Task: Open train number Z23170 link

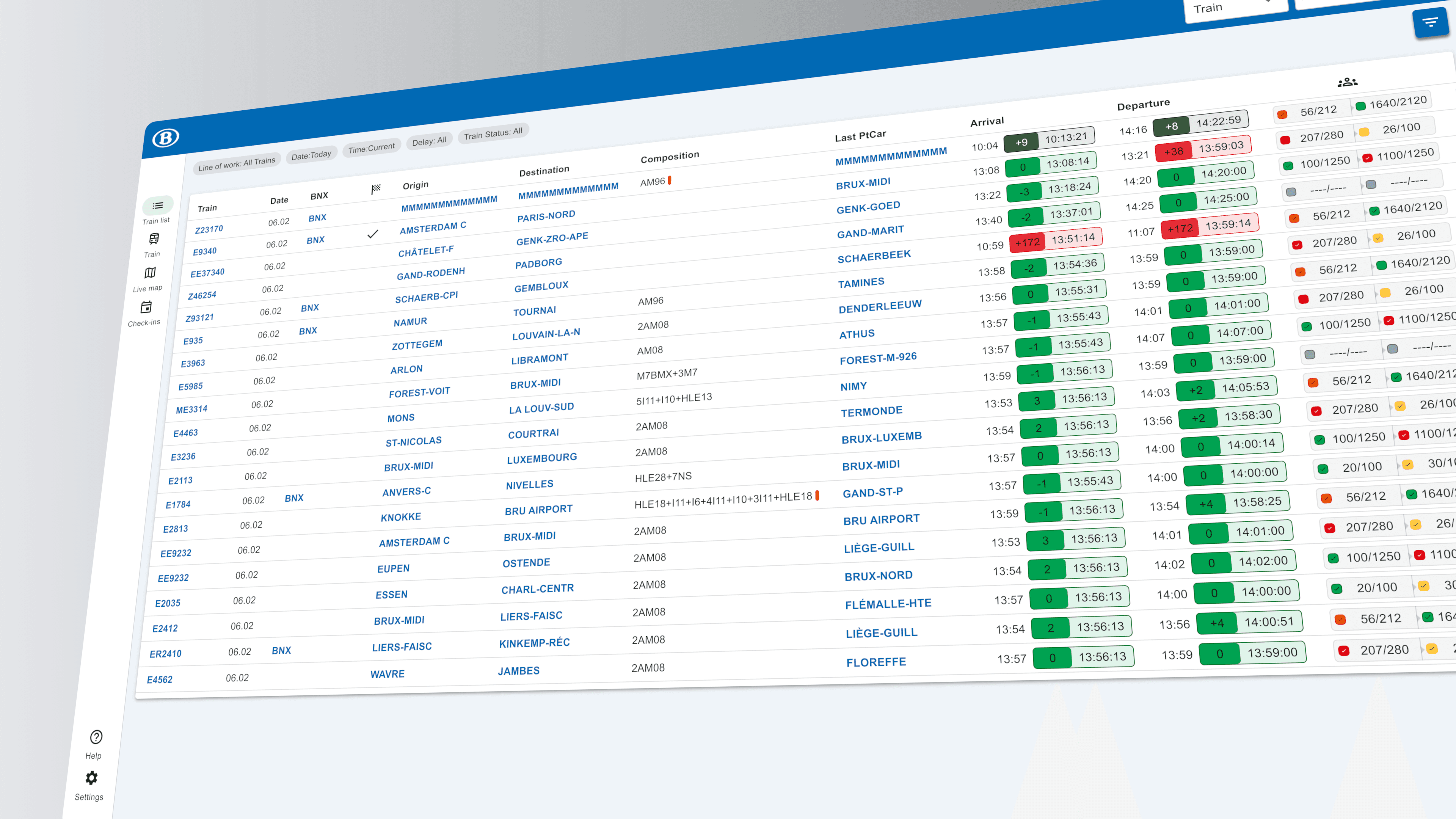Action: 209,229
